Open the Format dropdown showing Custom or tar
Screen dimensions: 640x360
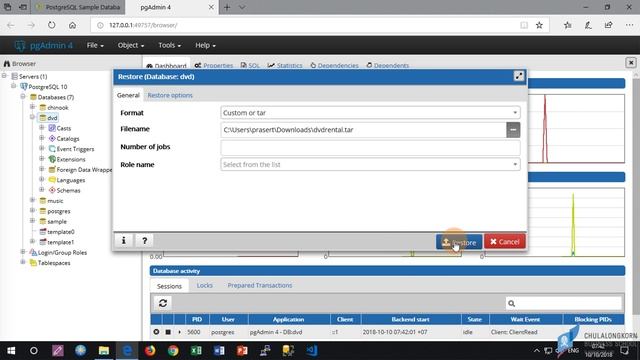pyautogui.click(x=370, y=113)
